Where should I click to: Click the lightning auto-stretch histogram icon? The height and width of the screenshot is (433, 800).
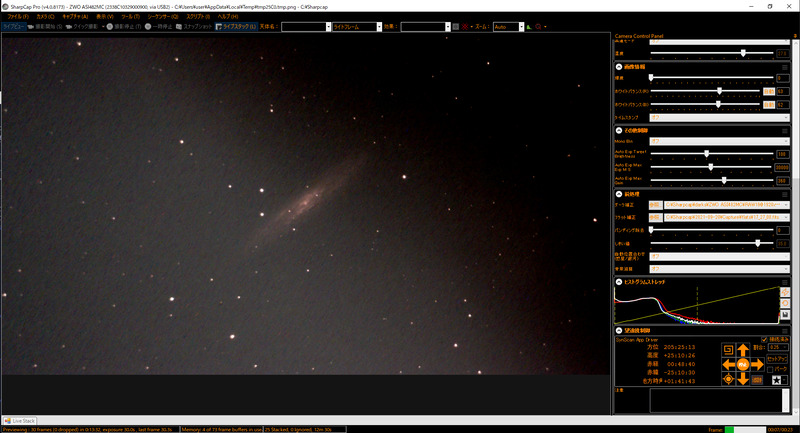pos(785,292)
